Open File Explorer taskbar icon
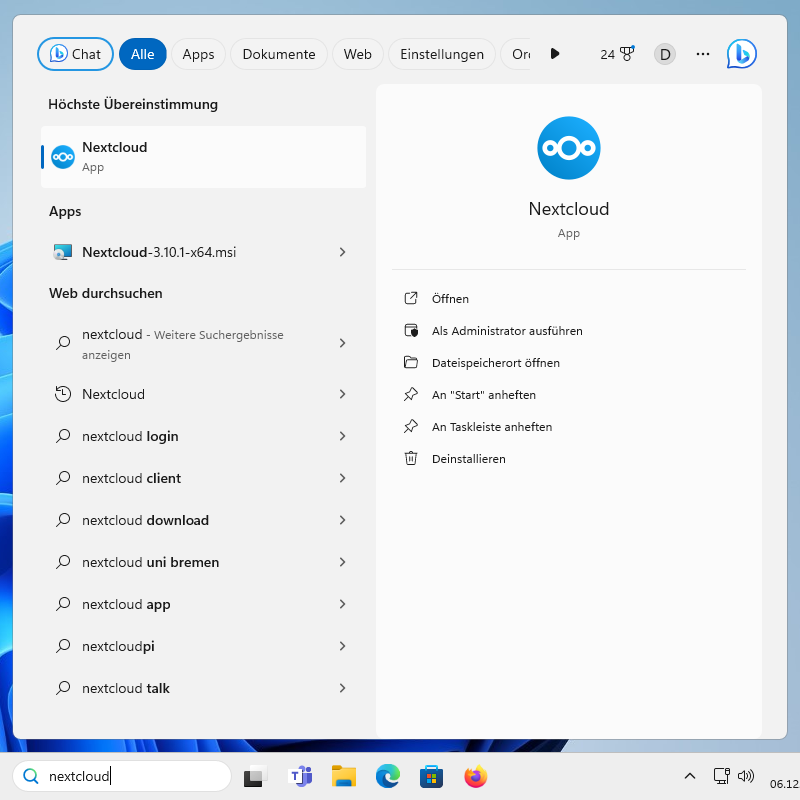This screenshot has height=800, width=800. point(344,776)
